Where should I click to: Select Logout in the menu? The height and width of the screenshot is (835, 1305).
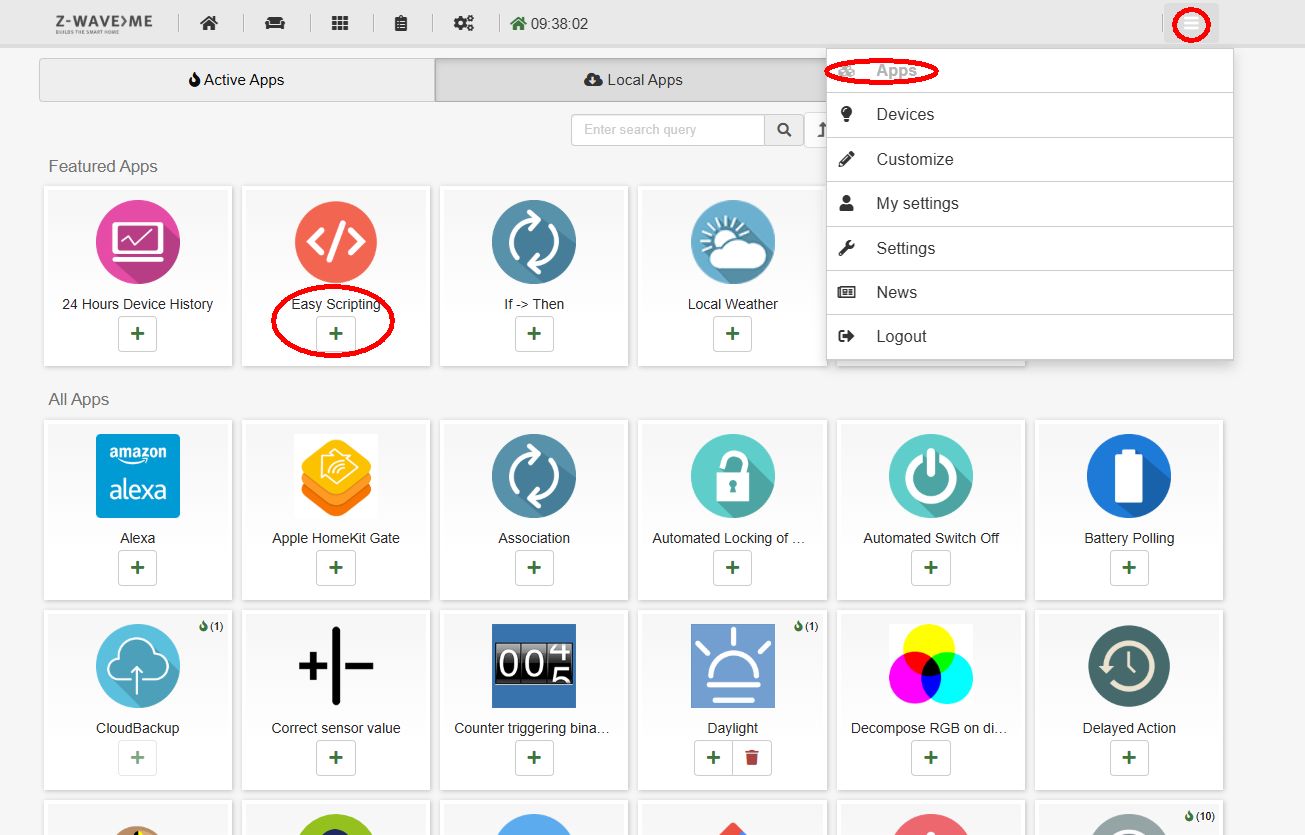click(1029, 336)
